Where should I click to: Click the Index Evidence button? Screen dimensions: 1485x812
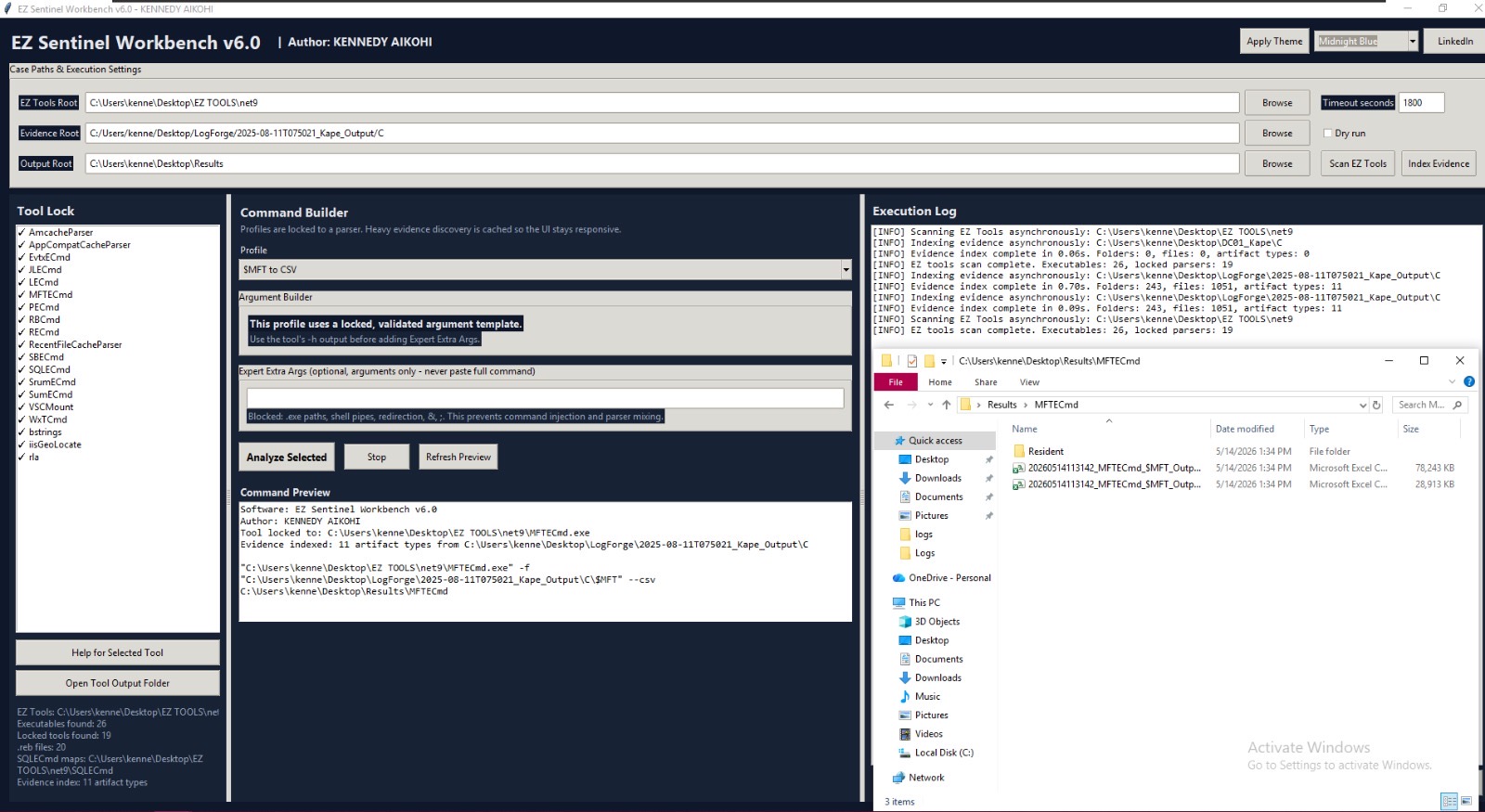coord(1439,163)
